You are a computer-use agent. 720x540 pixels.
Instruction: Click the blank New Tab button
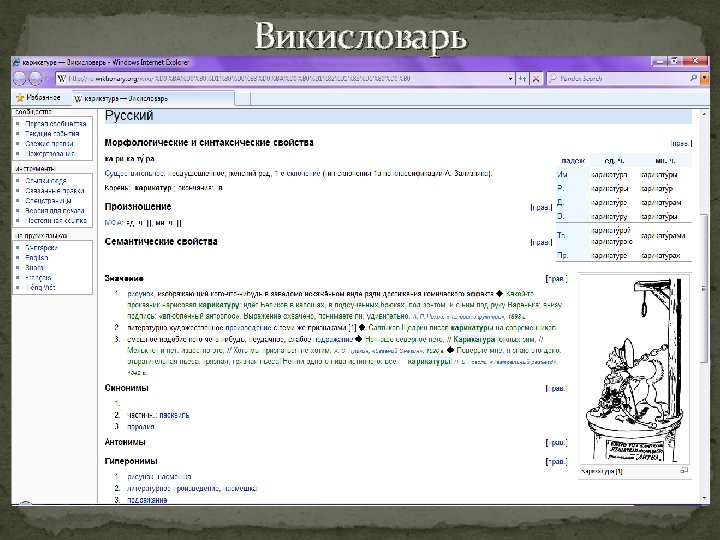pyautogui.click(x=242, y=98)
